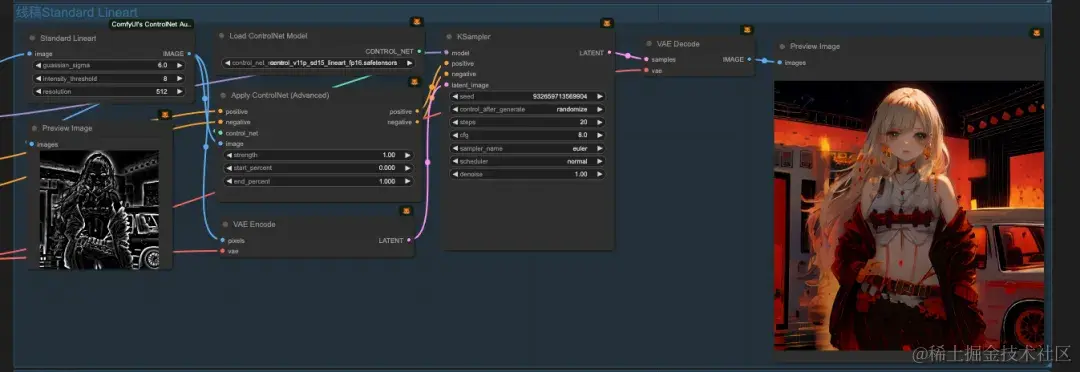Collapse the Apply ControlNet (Advanced) node via dot
The height and width of the screenshot is (372, 1080).
[222, 96]
